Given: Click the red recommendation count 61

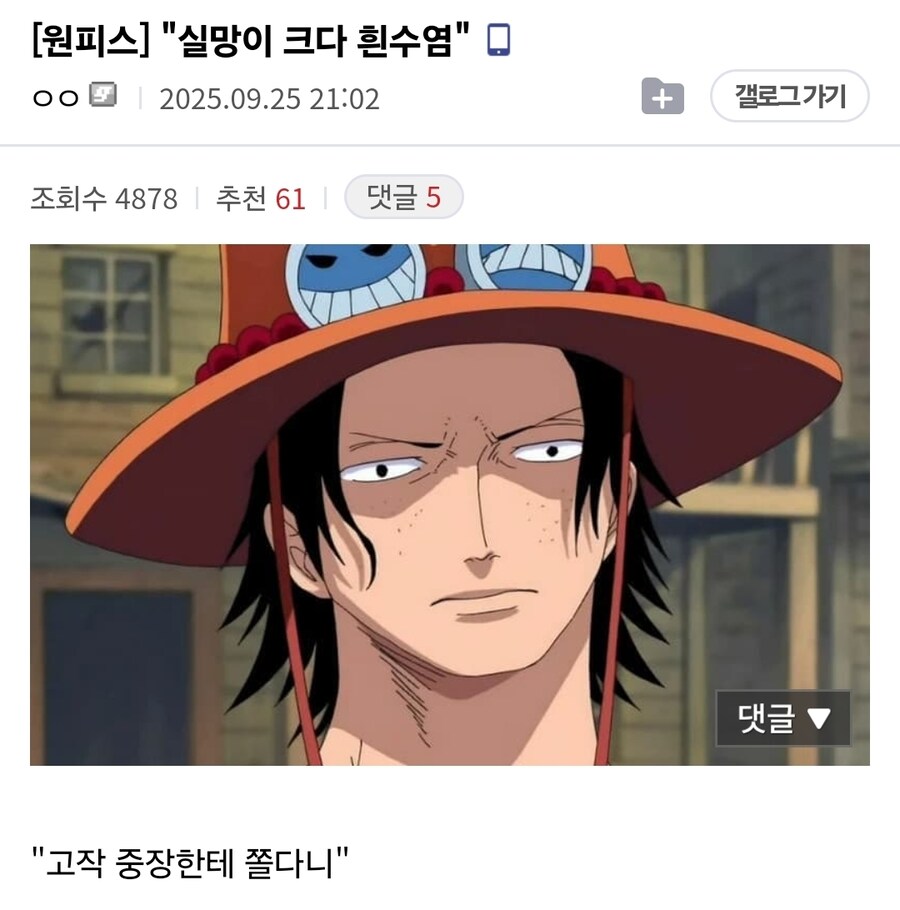Looking at the screenshot, I should (x=290, y=199).
